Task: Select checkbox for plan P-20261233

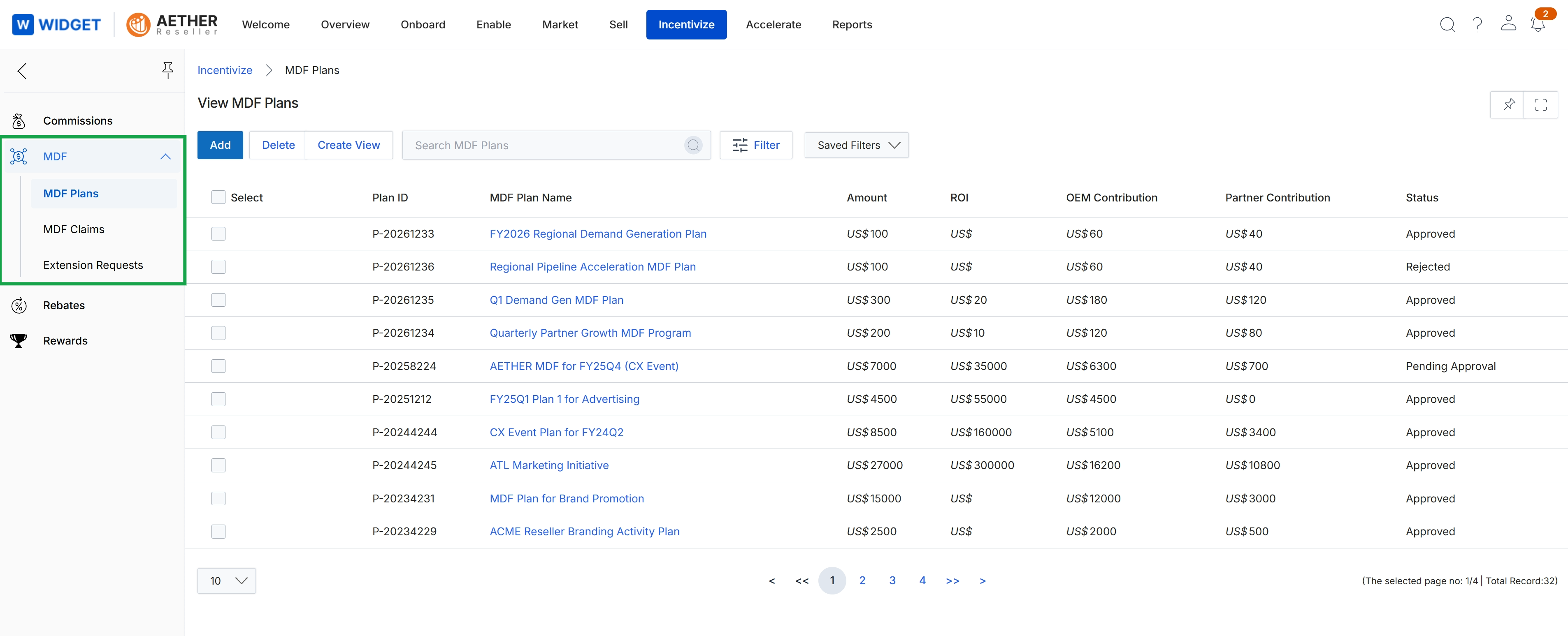Action: point(218,234)
